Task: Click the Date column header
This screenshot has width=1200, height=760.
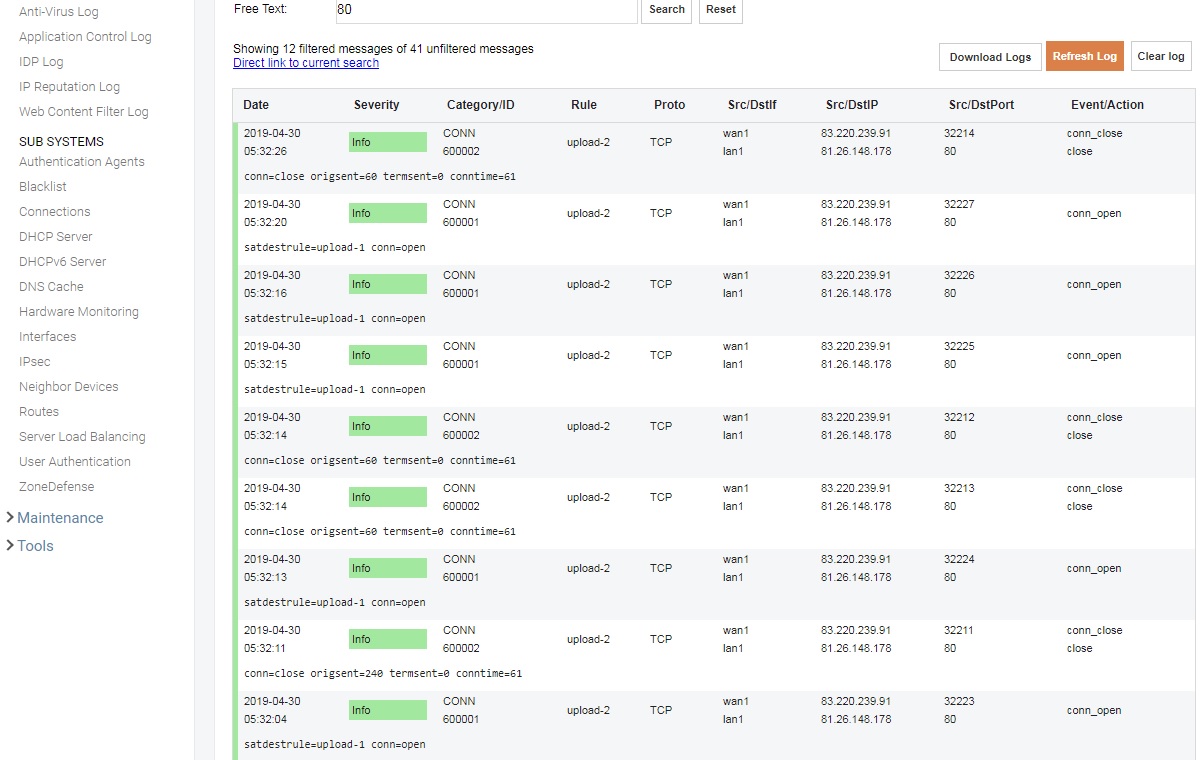Action: pos(256,105)
